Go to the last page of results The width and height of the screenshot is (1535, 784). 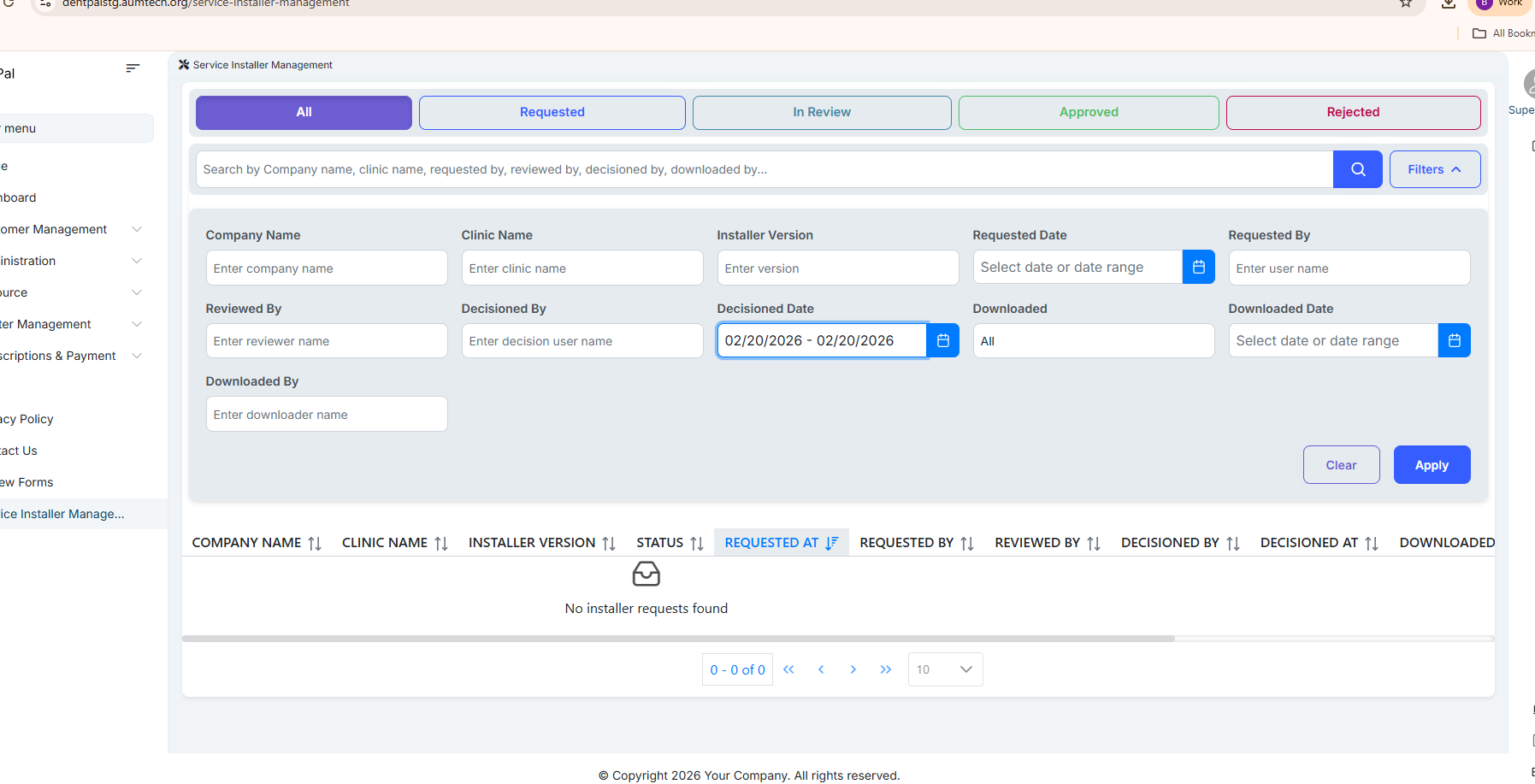tap(885, 669)
